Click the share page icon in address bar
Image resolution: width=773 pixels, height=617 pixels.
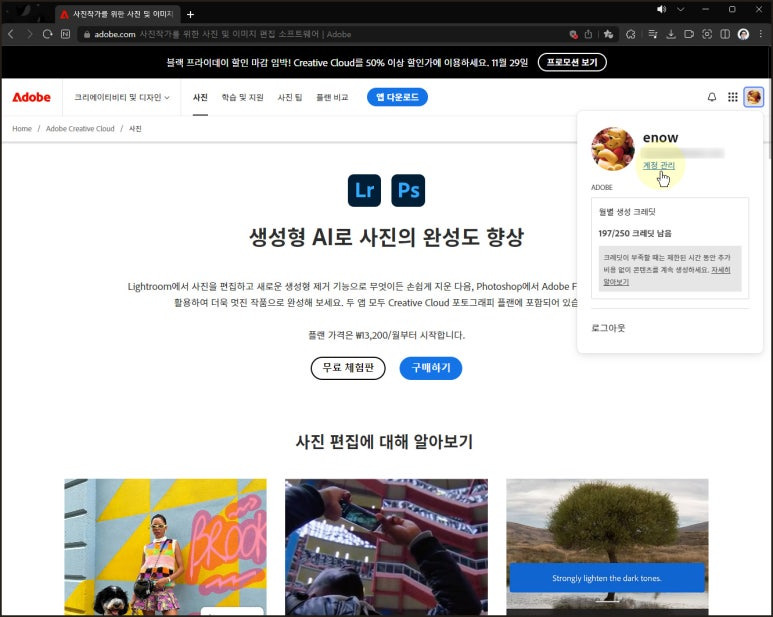(588, 34)
